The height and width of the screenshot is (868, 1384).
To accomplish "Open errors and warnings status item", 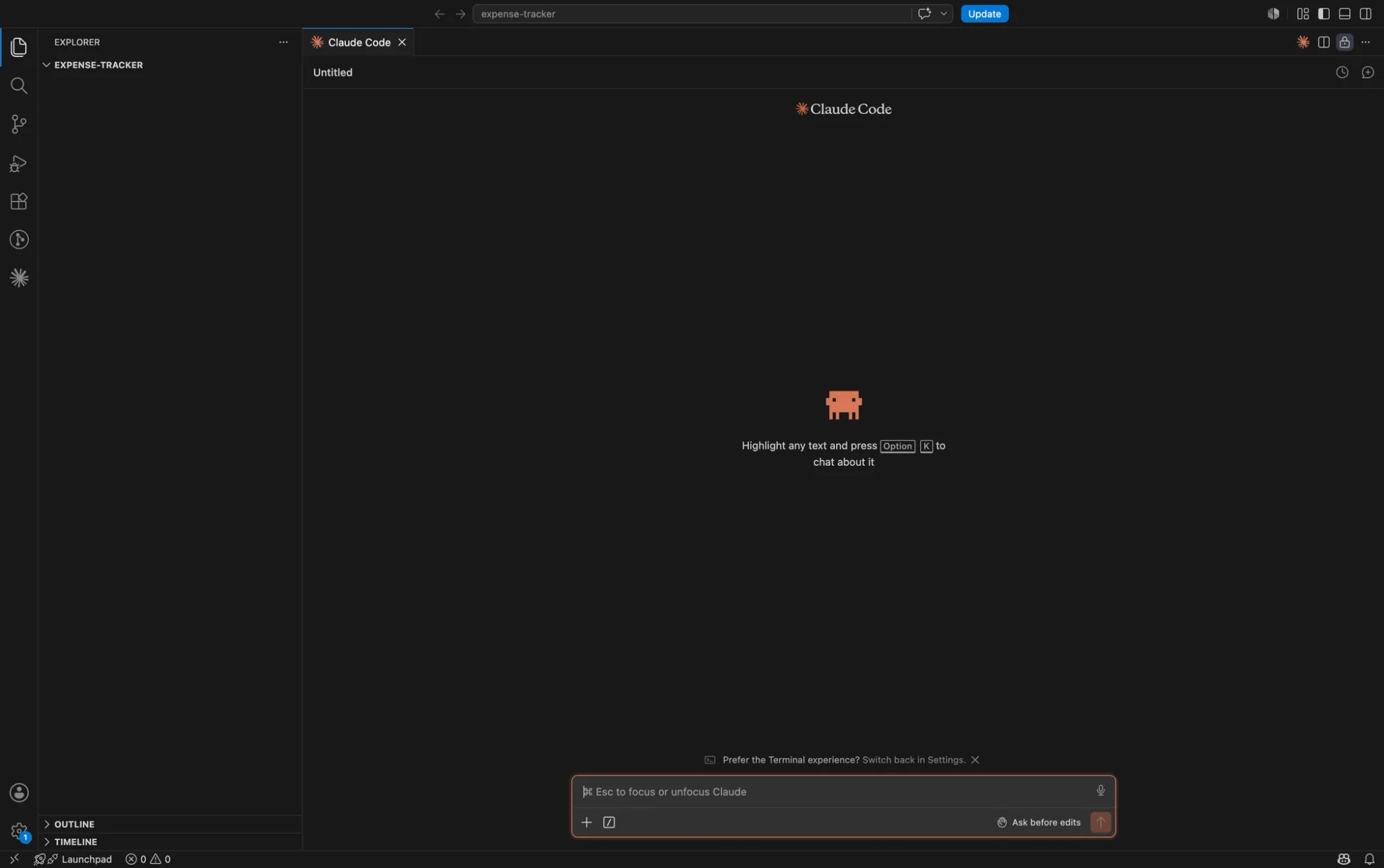I will (x=148, y=859).
